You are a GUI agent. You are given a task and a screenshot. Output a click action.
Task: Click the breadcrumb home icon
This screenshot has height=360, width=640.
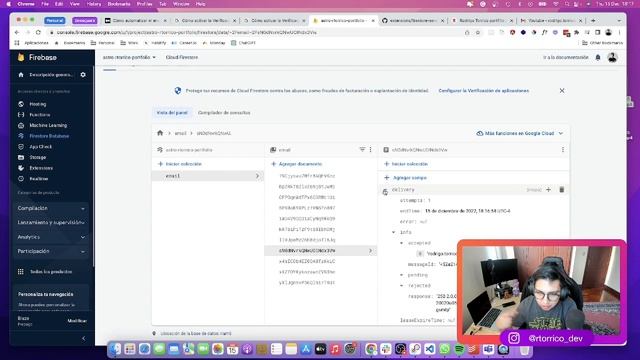click(x=160, y=133)
